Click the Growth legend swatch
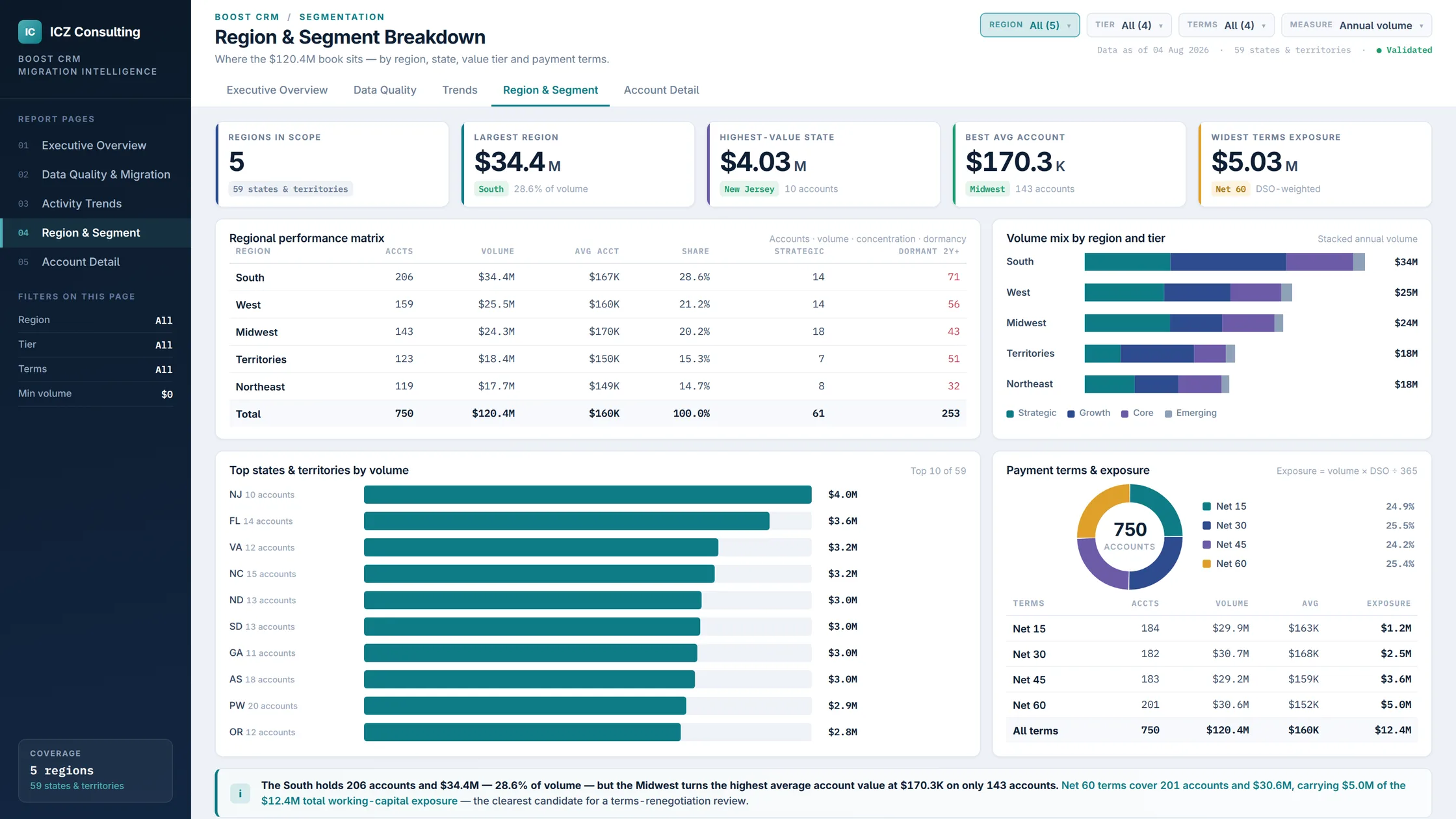Viewport: 1456px width, 819px height. [1071, 414]
